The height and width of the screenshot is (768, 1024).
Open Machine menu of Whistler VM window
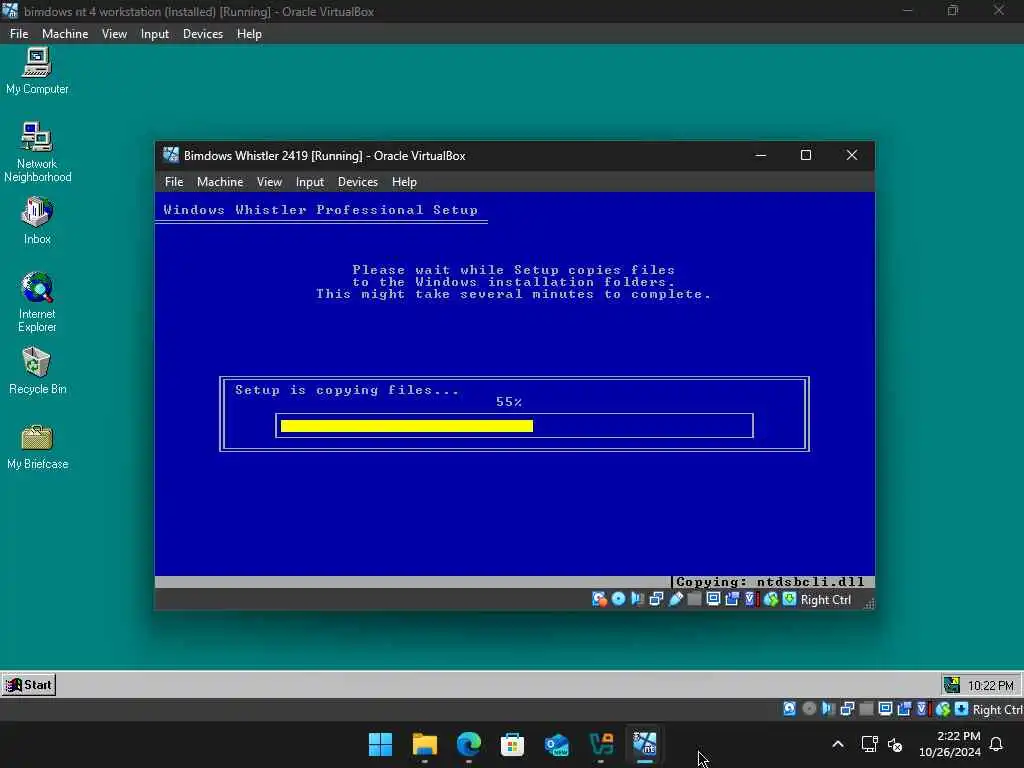(x=220, y=182)
